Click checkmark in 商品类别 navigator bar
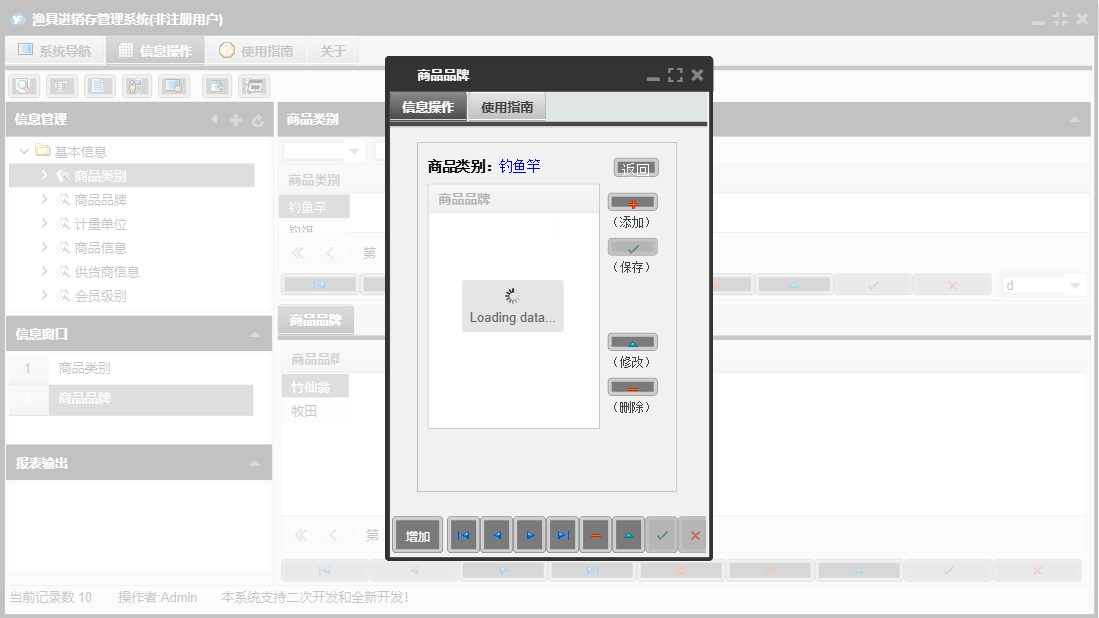Image resolution: width=1099 pixels, height=618 pixels. coord(873,285)
